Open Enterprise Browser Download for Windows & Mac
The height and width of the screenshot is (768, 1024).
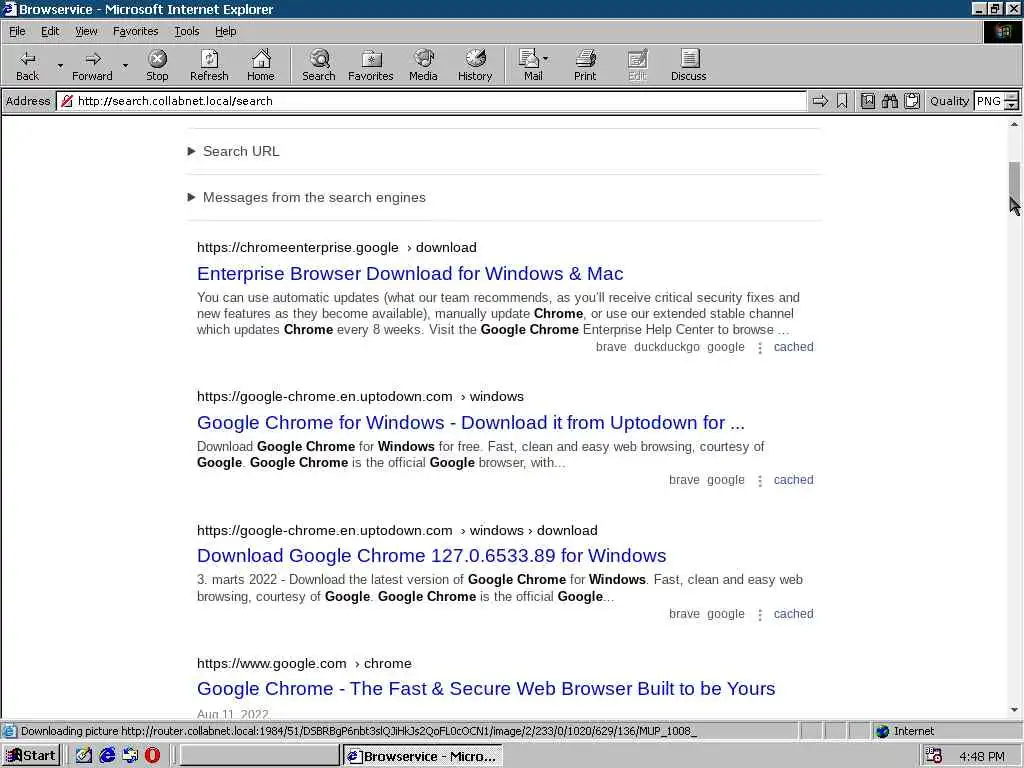click(409, 274)
